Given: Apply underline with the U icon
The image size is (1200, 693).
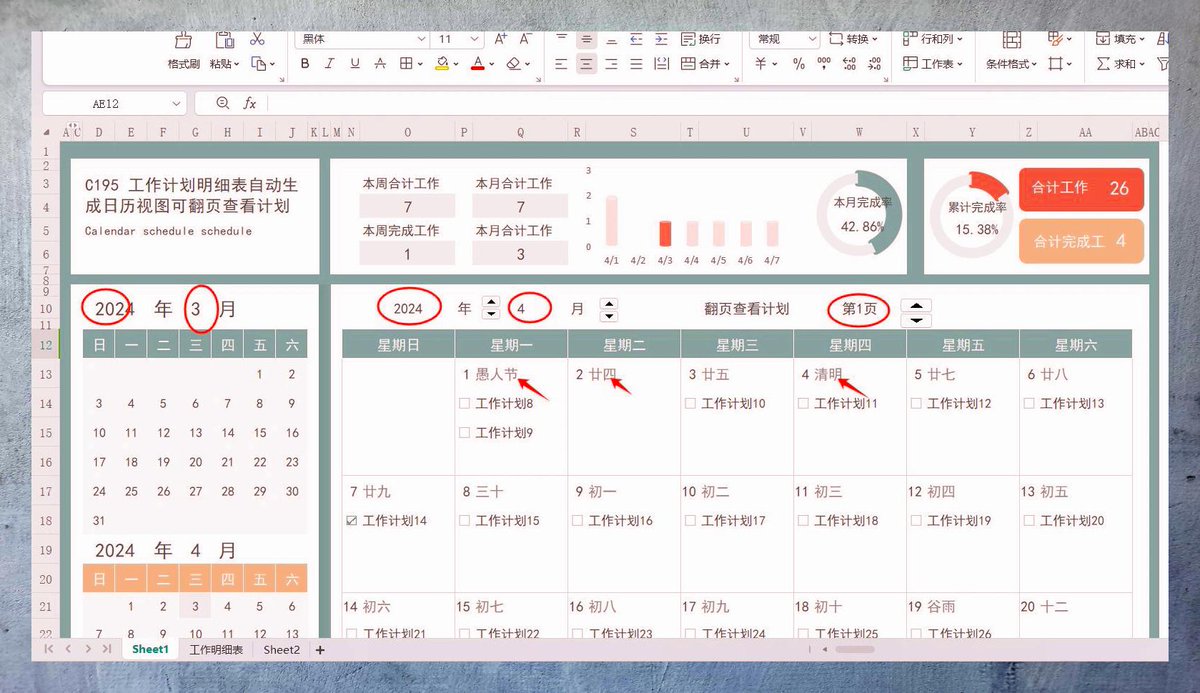Looking at the screenshot, I should tap(355, 63).
